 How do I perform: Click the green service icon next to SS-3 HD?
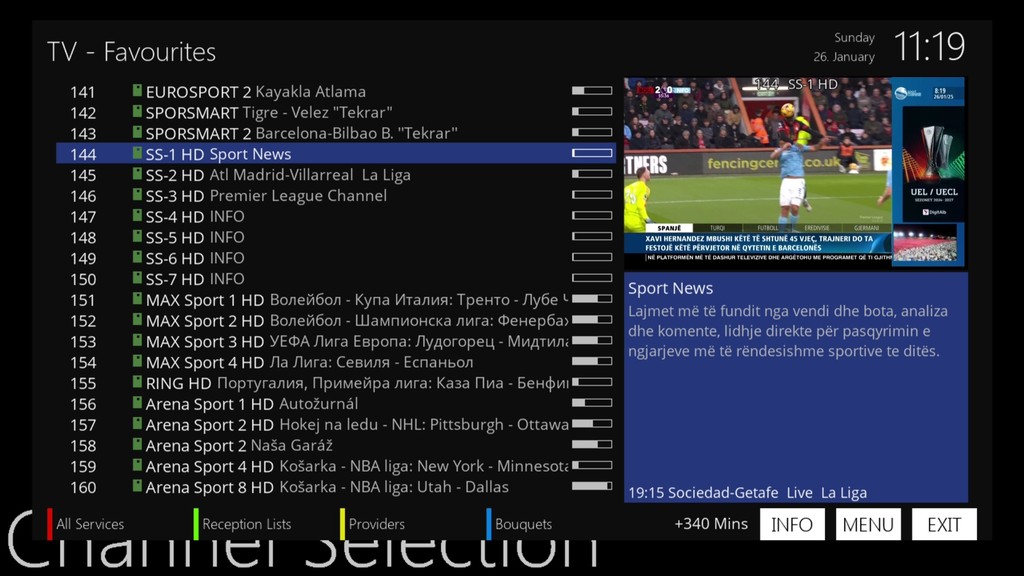pyautogui.click(x=137, y=195)
